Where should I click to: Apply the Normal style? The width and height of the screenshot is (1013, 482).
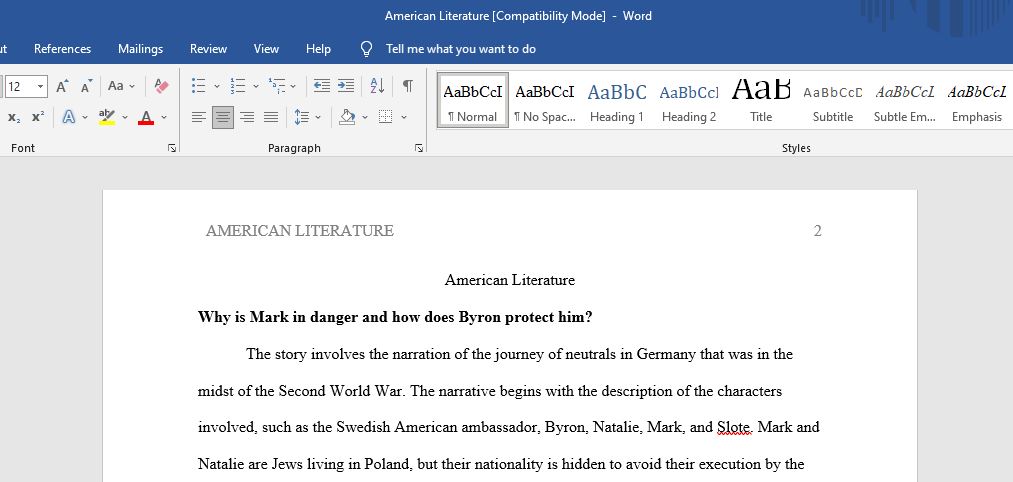coord(473,100)
